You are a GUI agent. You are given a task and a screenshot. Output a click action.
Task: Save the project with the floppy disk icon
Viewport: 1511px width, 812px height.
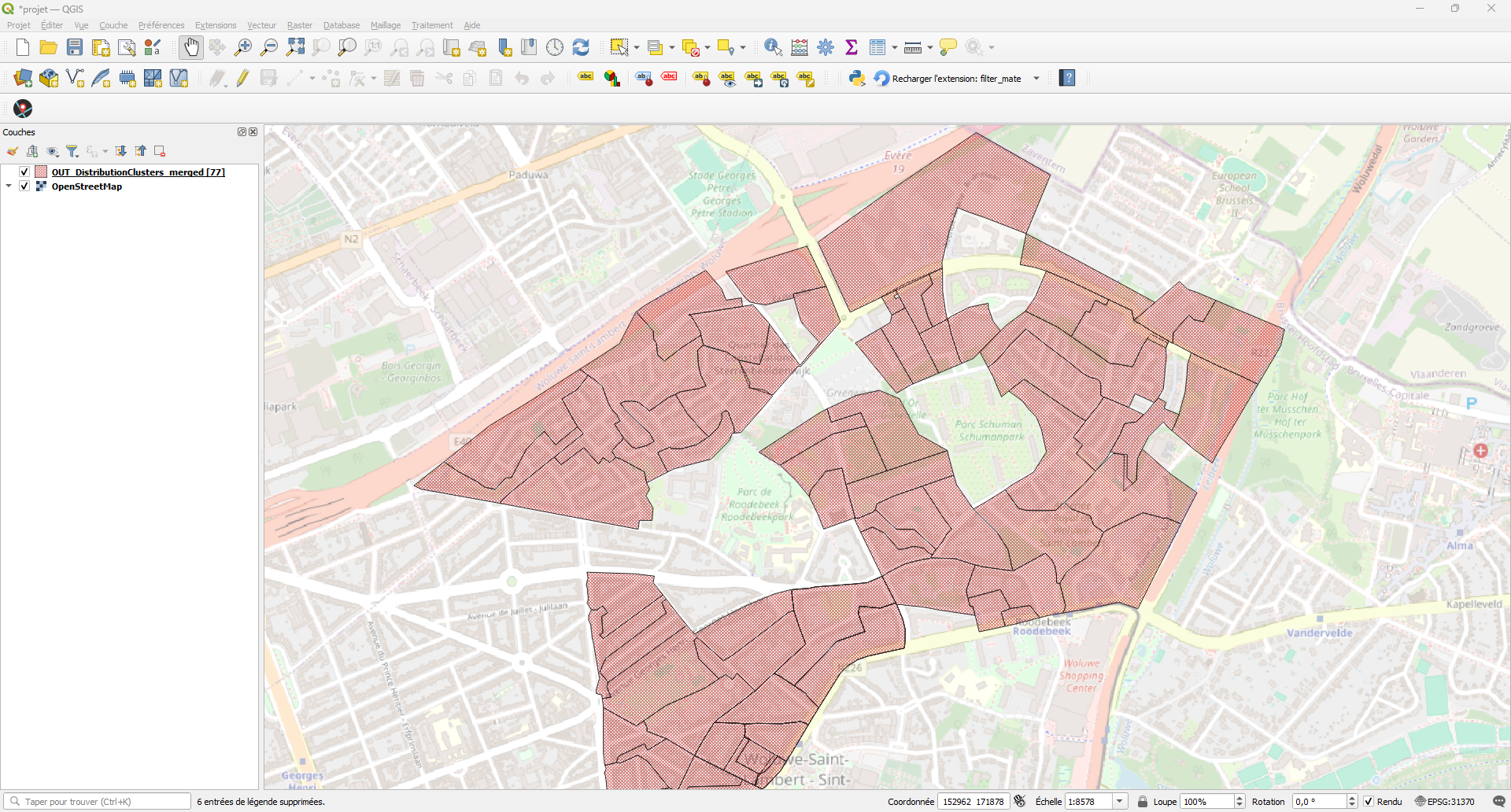pos(75,47)
